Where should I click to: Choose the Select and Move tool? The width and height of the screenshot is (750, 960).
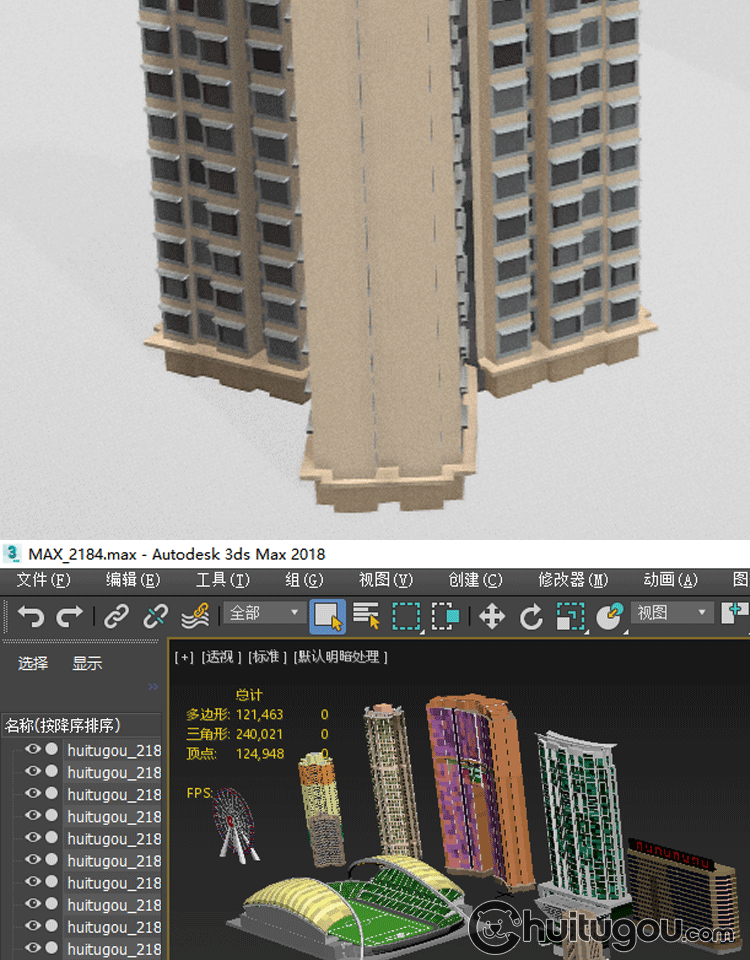(x=492, y=616)
